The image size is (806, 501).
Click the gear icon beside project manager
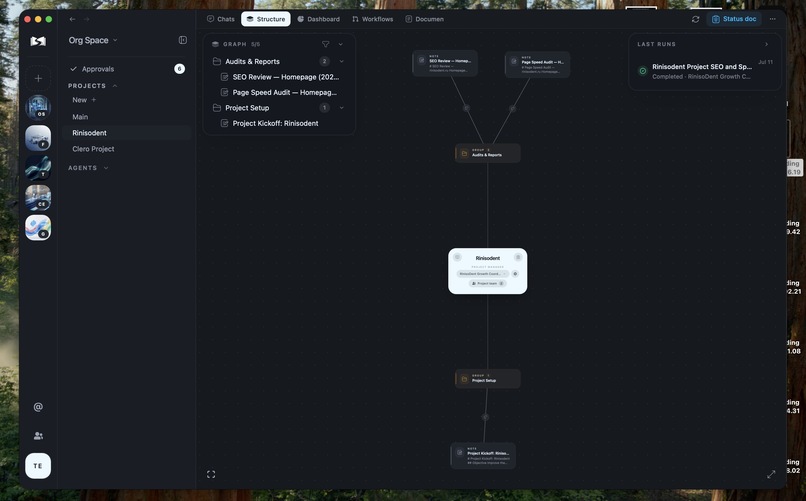pyautogui.click(x=515, y=274)
